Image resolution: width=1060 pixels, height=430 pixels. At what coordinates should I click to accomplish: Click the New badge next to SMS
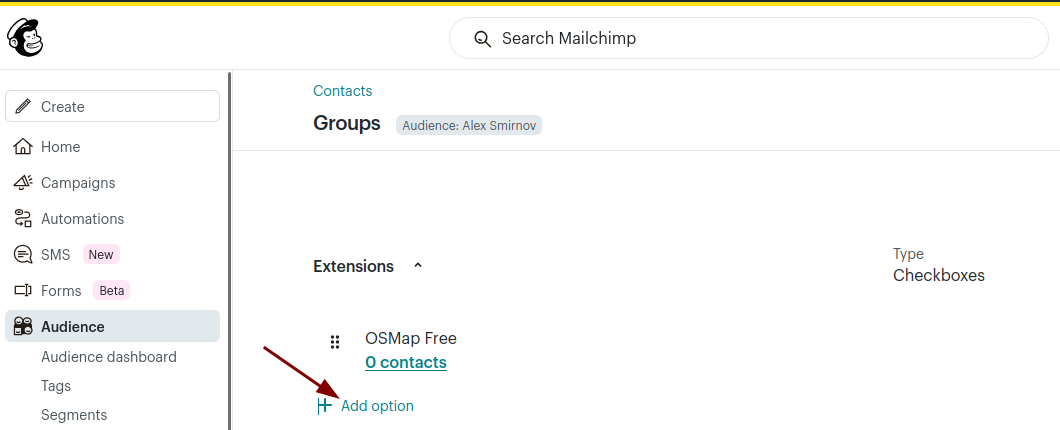click(x=101, y=254)
